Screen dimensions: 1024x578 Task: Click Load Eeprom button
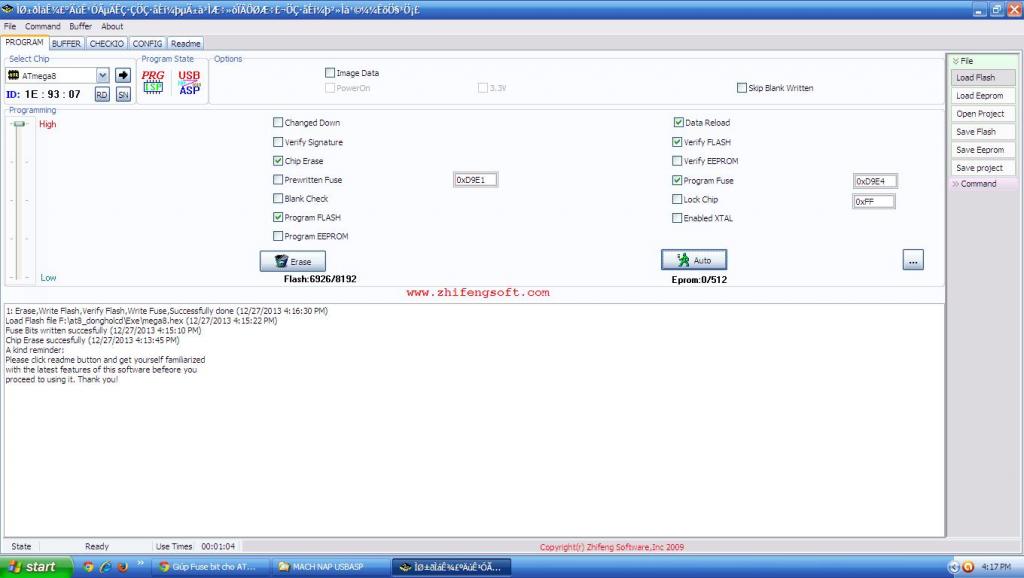tap(983, 95)
